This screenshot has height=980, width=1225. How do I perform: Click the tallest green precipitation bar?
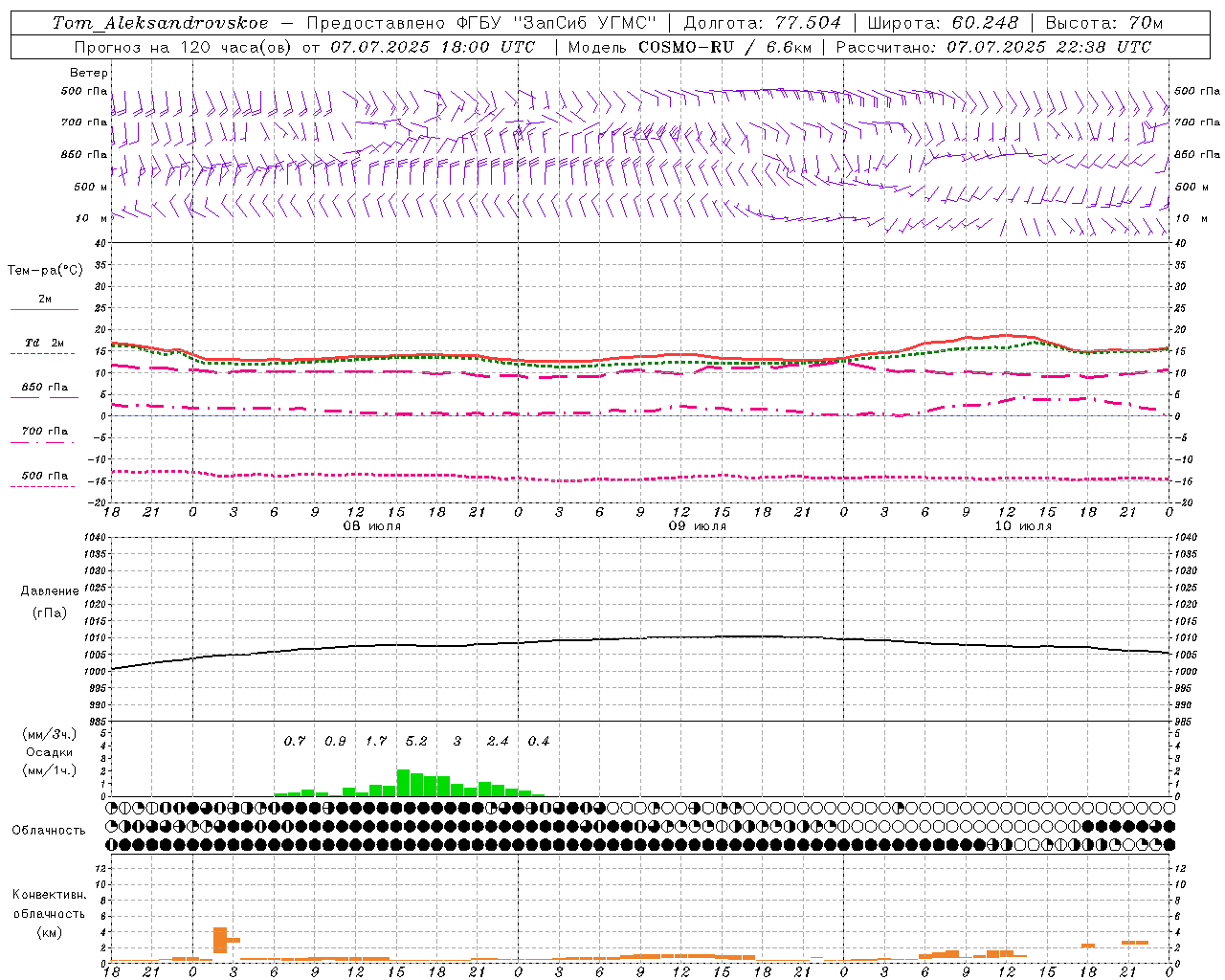[403, 783]
